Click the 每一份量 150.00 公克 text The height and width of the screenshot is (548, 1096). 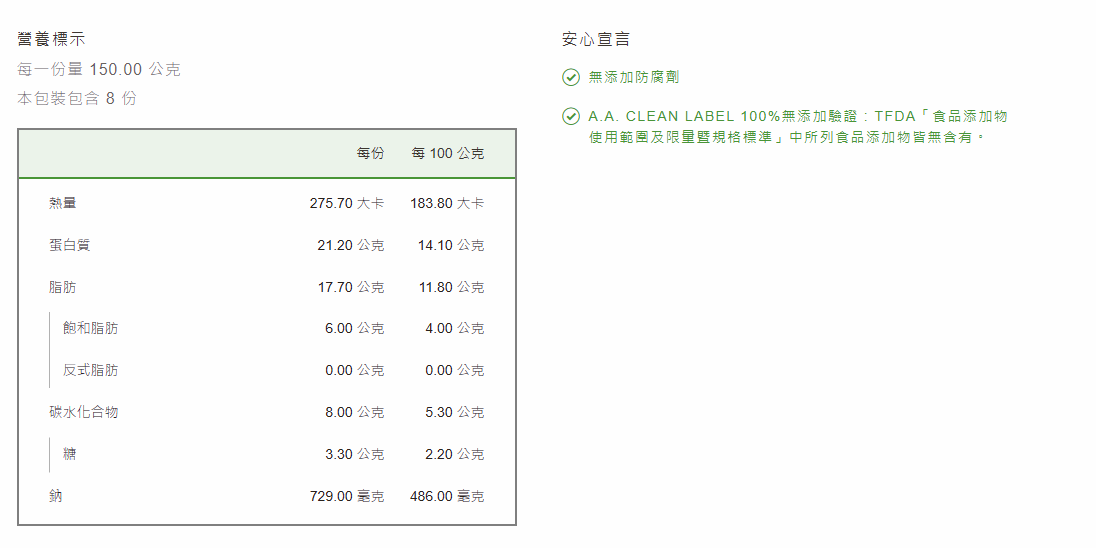[x=99, y=69]
